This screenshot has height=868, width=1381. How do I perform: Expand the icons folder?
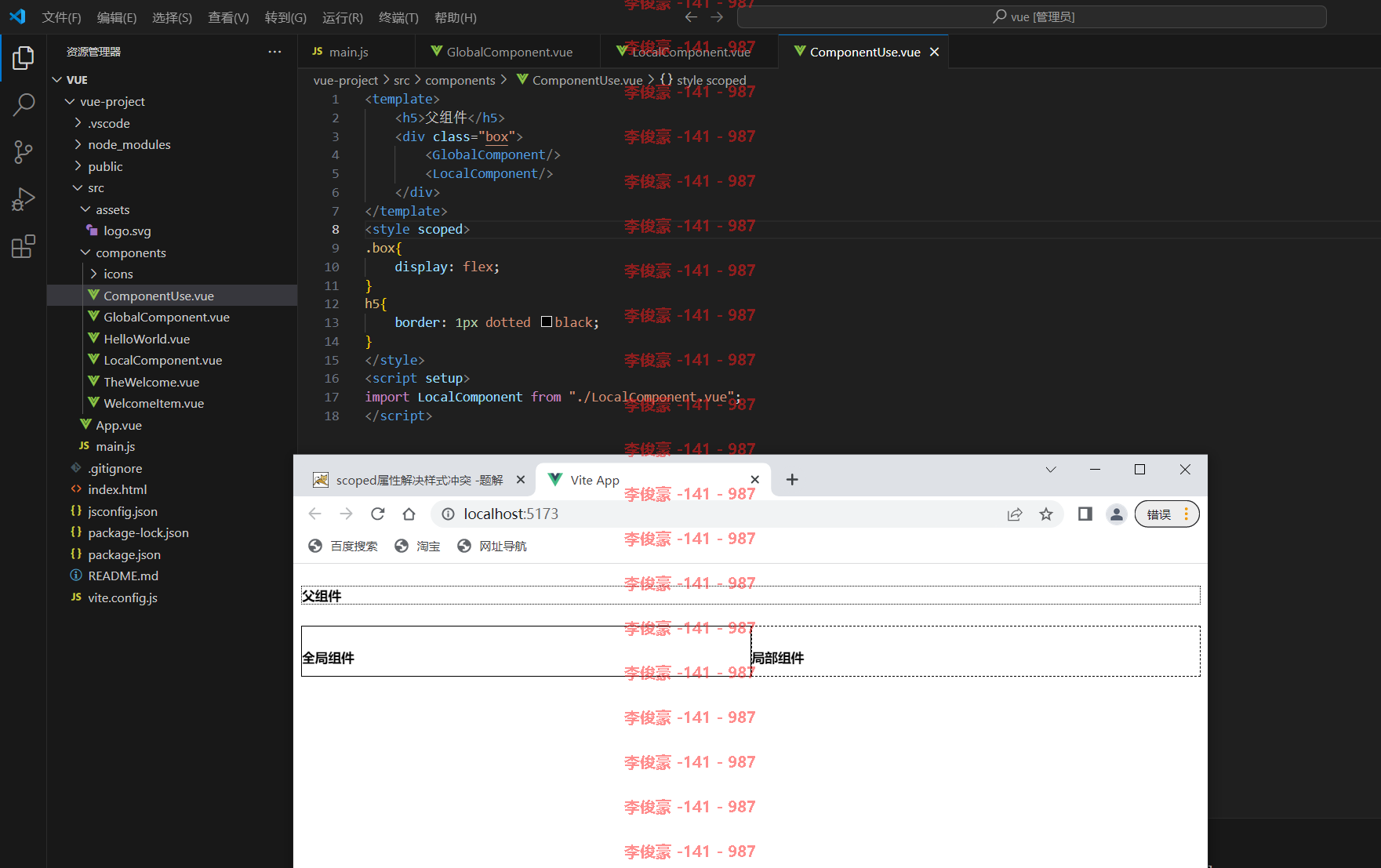coord(93,274)
